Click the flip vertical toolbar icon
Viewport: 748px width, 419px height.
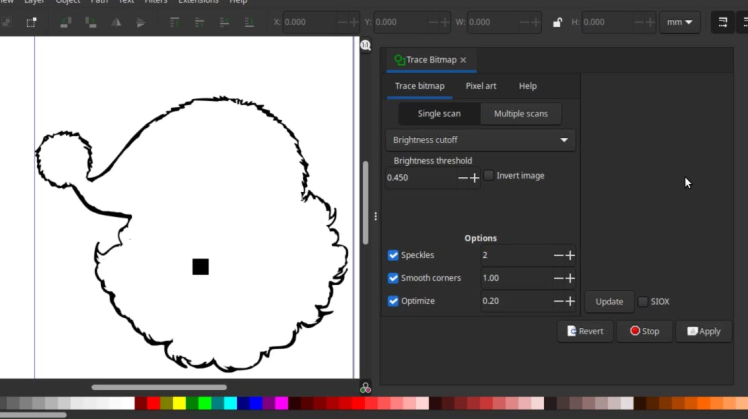(x=140, y=22)
